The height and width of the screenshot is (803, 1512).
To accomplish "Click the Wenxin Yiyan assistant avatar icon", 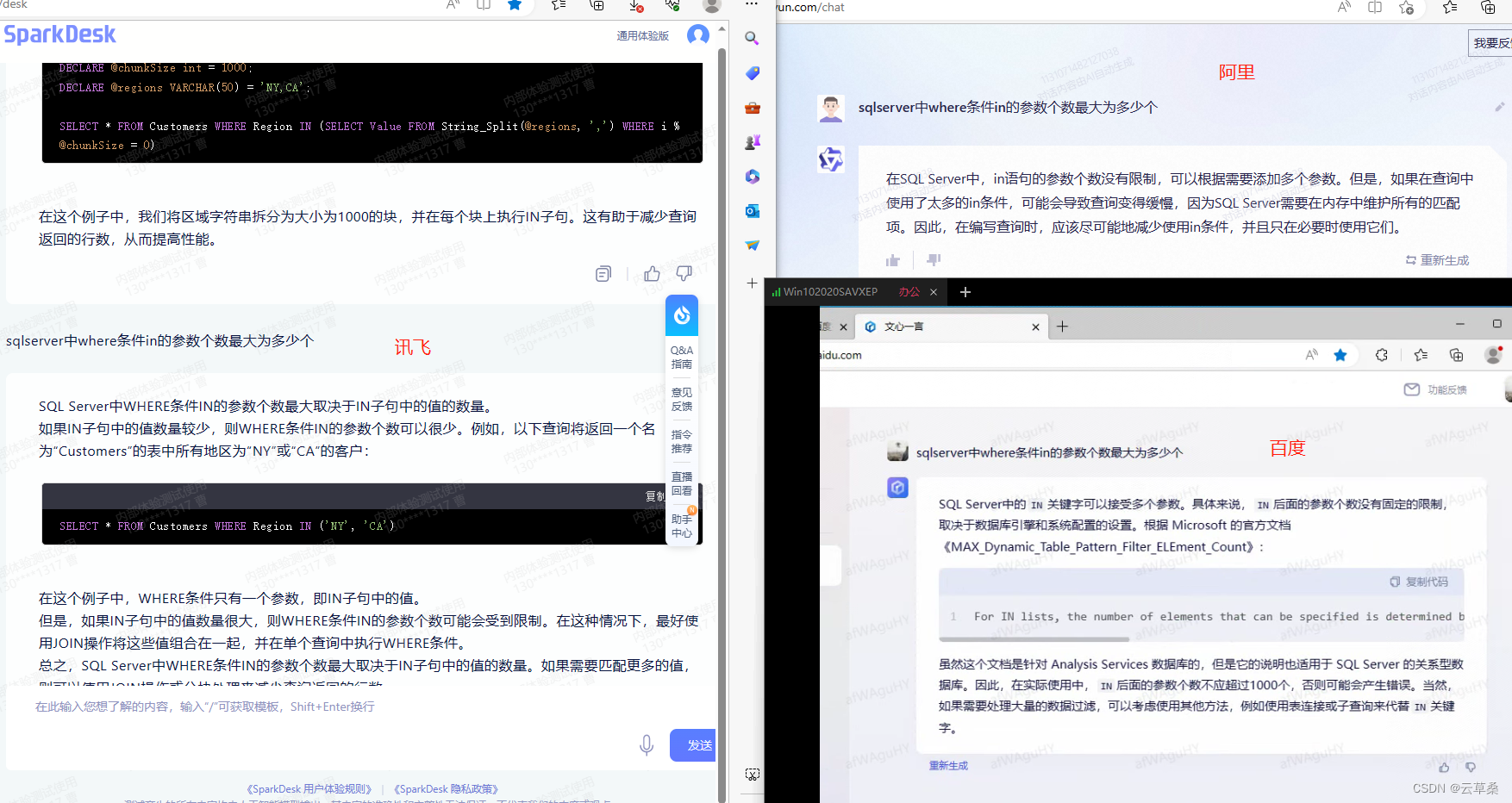I will pos(898,488).
